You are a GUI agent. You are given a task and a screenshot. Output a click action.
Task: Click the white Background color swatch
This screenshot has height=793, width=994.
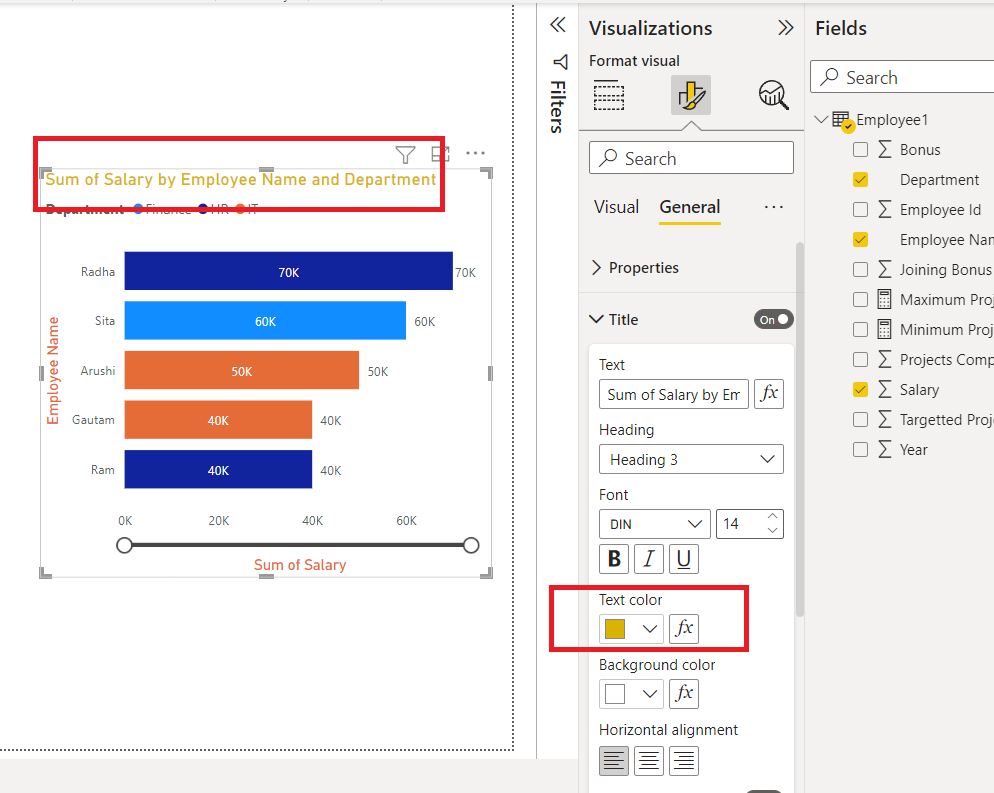(615, 693)
